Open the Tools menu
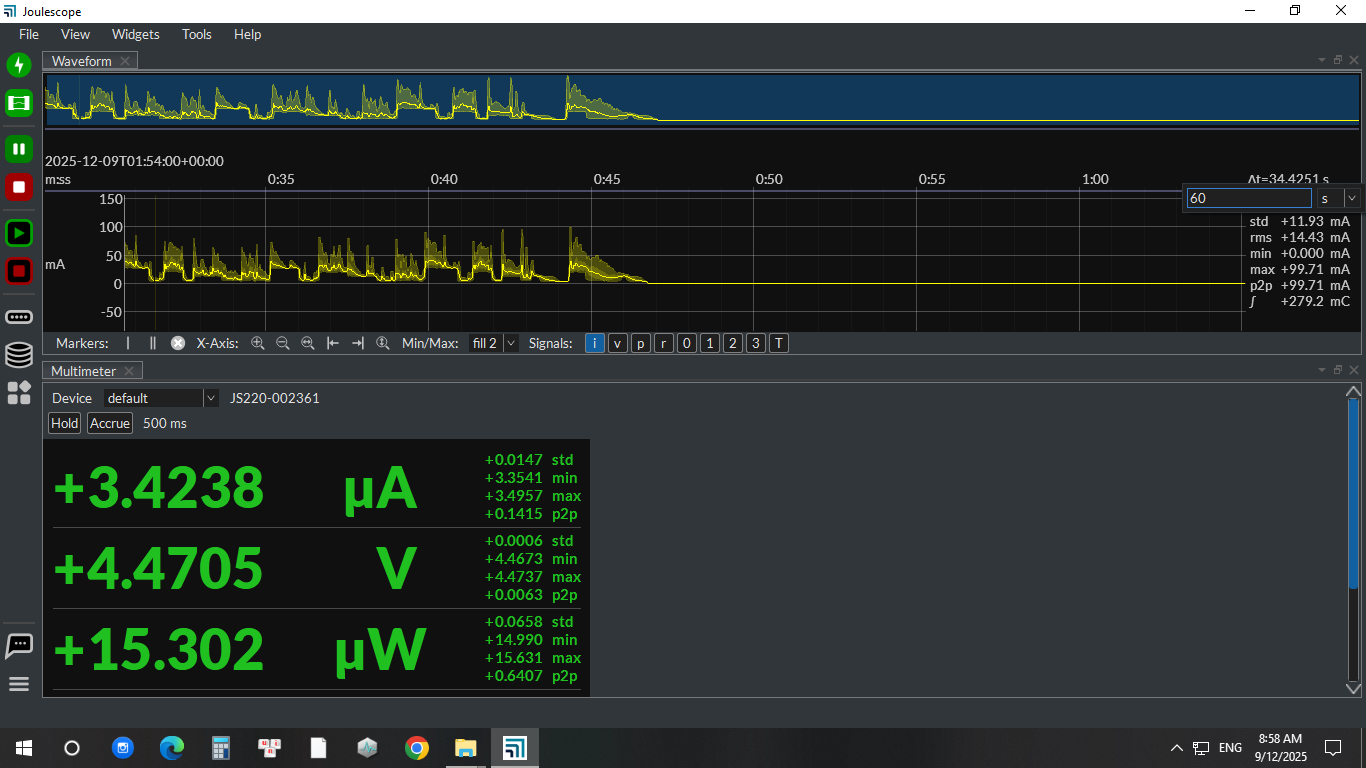This screenshot has height=768, width=1366. pos(197,34)
